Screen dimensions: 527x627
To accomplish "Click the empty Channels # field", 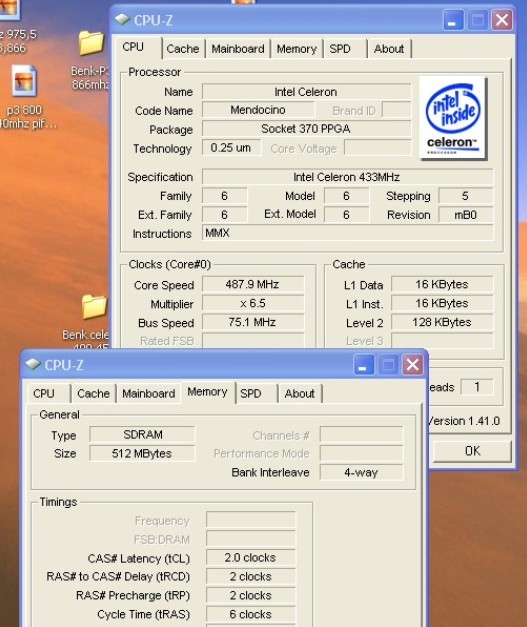I will pos(361,435).
